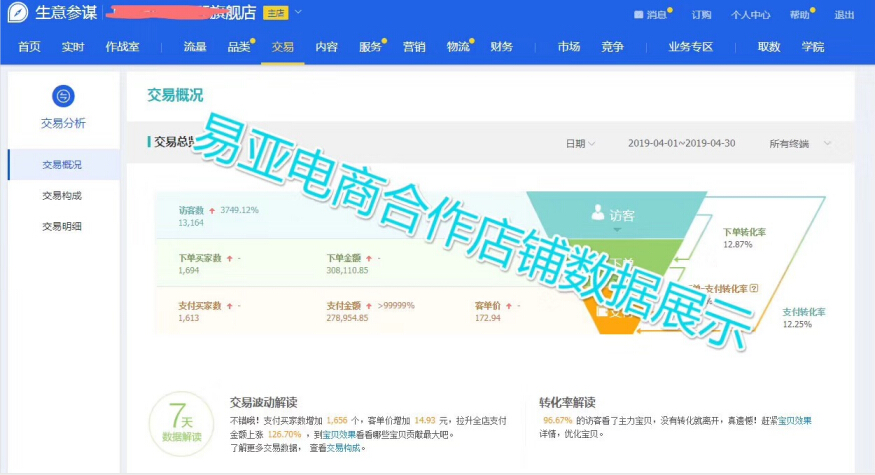Viewport: 875px width, 475px height.
Task: Click the visitor person icon in funnel
Action: pos(598,212)
